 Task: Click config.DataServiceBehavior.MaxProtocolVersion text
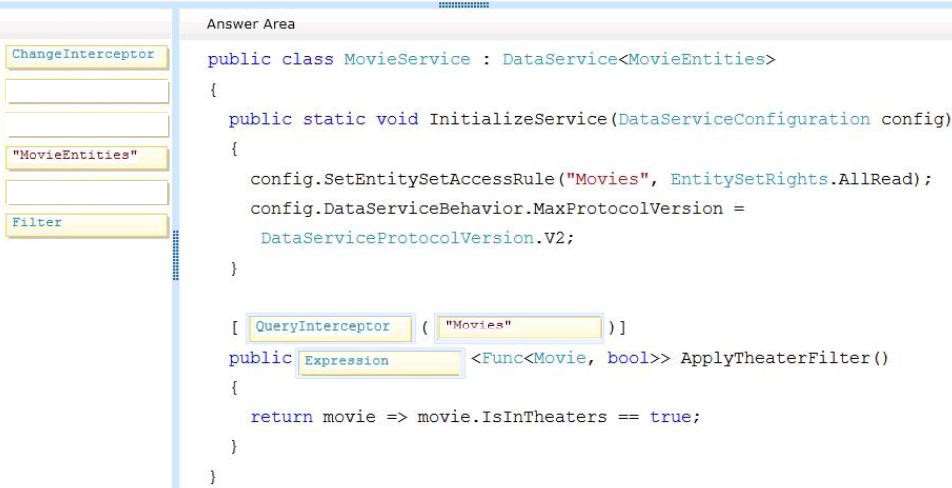click(486, 209)
